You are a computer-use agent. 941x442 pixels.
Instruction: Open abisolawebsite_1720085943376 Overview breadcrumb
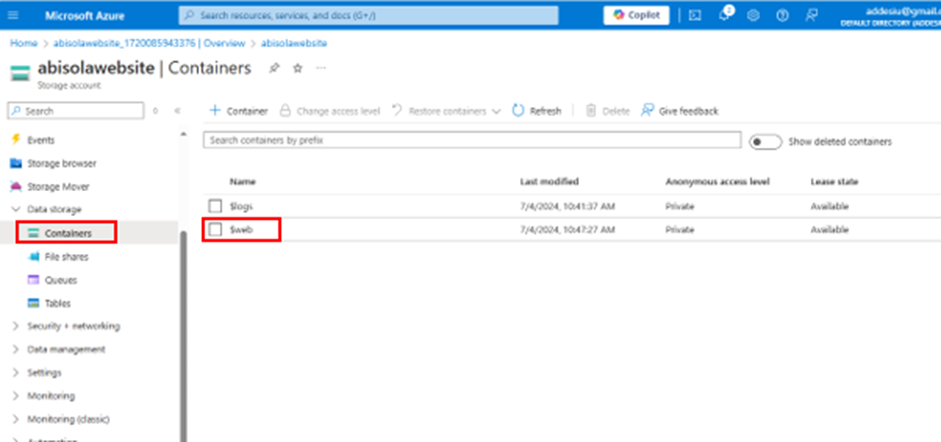click(x=149, y=43)
